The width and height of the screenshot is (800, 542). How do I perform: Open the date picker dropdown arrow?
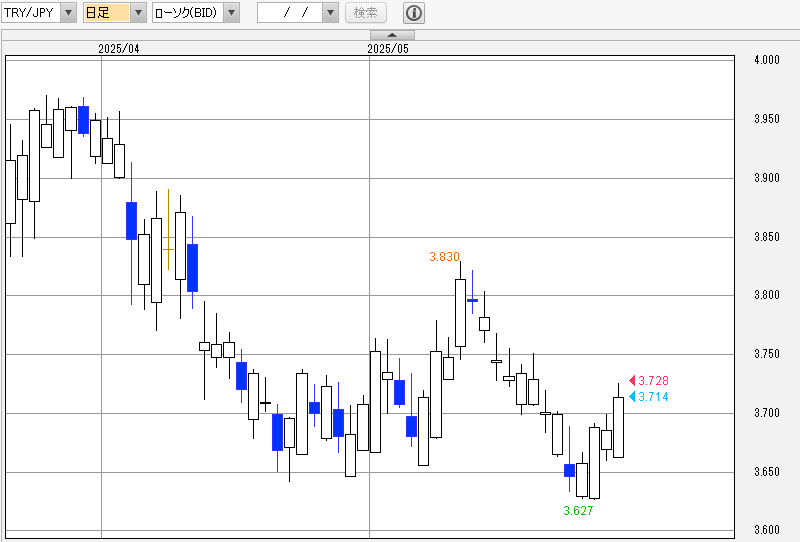coord(331,13)
